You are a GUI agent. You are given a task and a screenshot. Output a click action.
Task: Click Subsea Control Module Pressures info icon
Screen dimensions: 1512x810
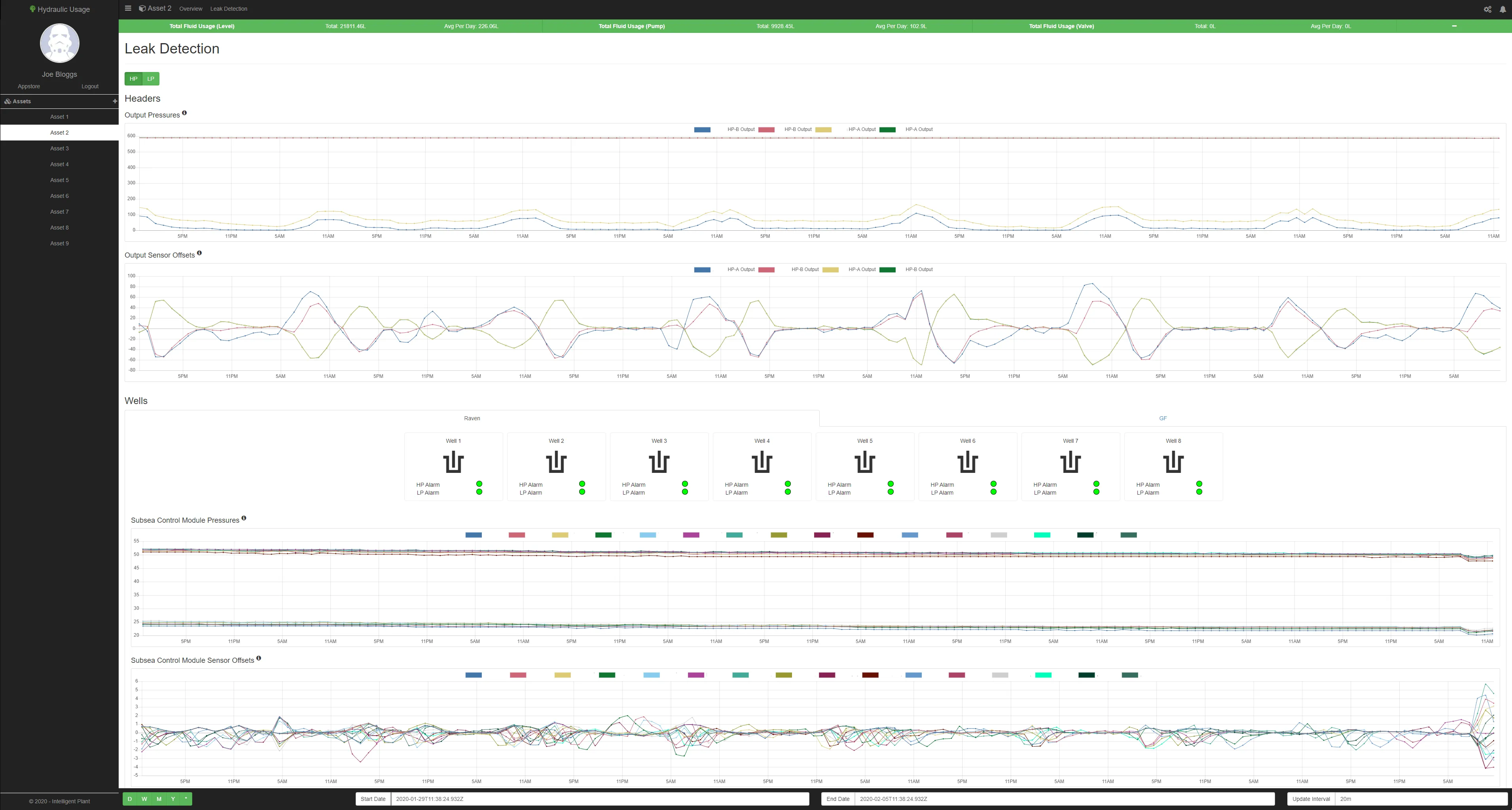tap(244, 518)
